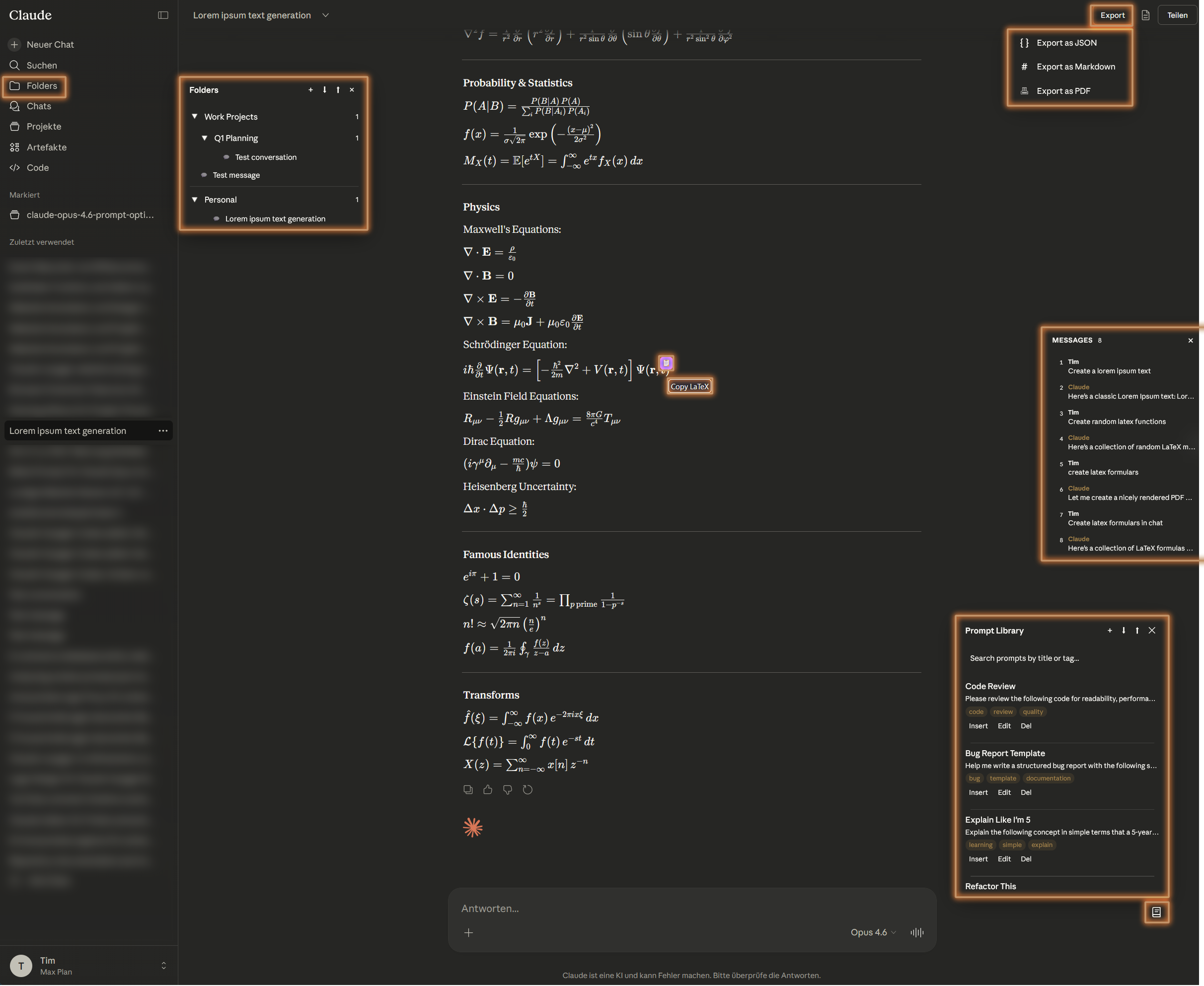The width and height of the screenshot is (1204, 986).
Task: Click the up-arrow export icon in Folders panel
Action: pos(338,90)
